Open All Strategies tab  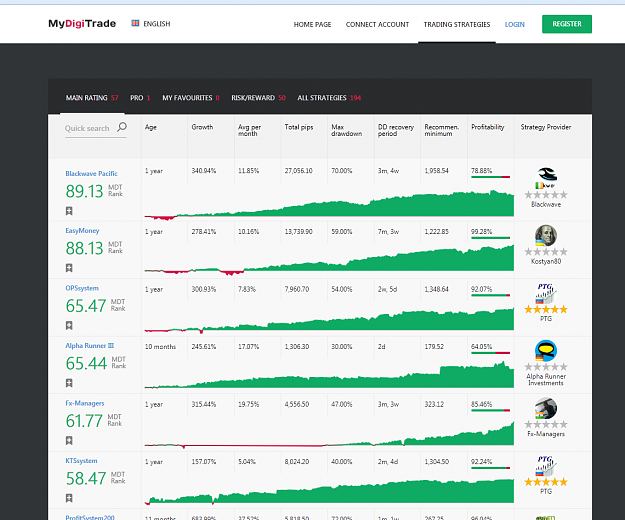pyautogui.click(x=329, y=98)
